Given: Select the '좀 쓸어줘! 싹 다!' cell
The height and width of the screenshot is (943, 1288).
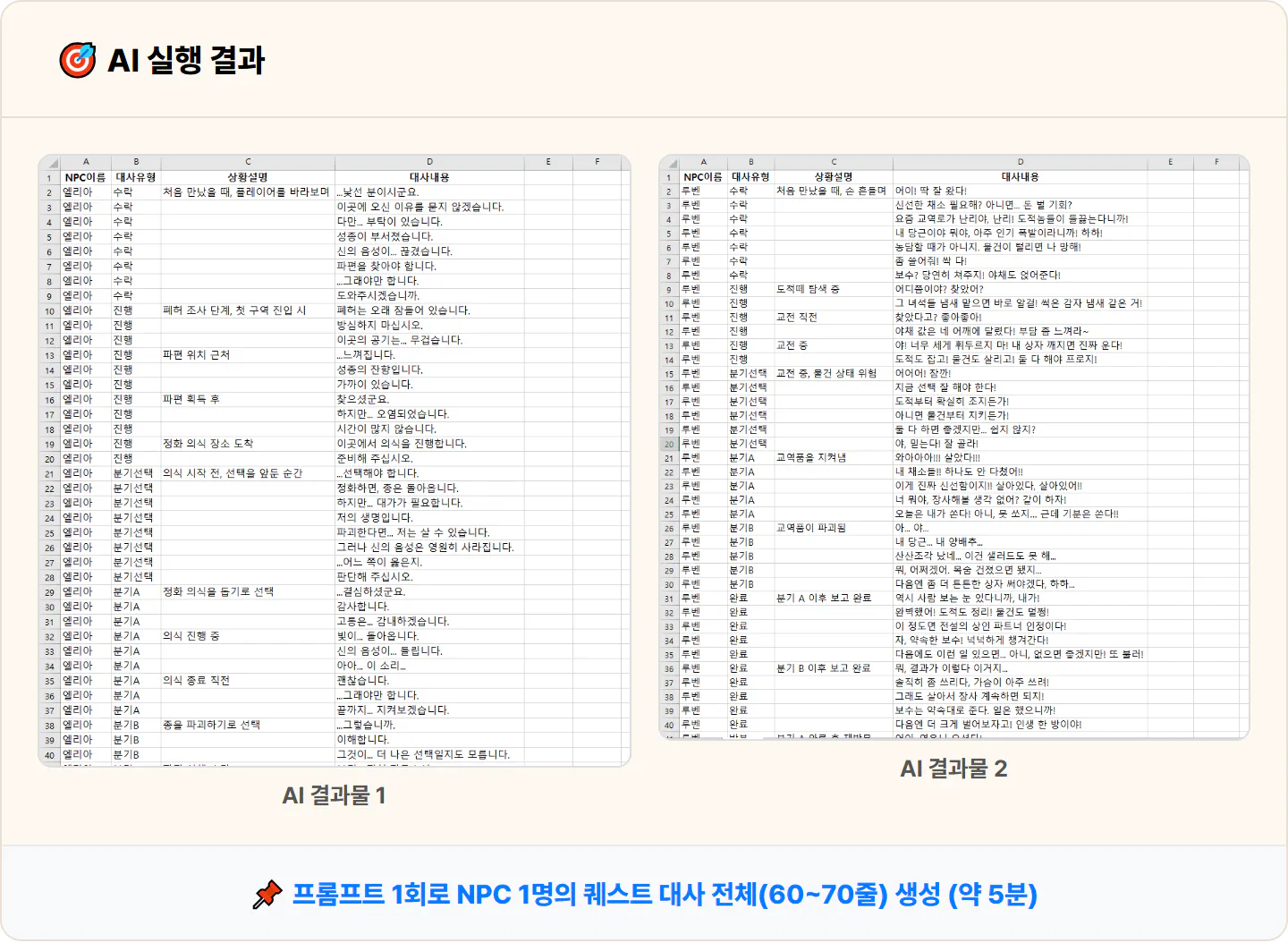Looking at the screenshot, I should click(x=1021, y=261).
